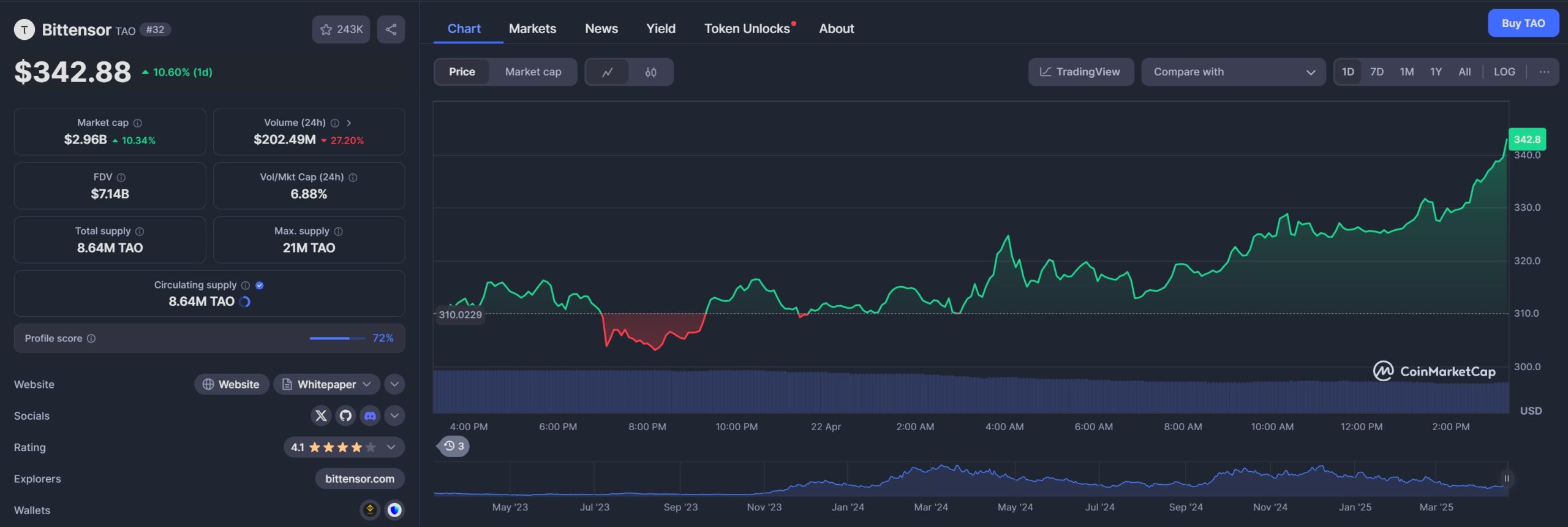The height and width of the screenshot is (527, 1568).
Task: Open bittensor.com explorer link
Action: coord(360,479)
